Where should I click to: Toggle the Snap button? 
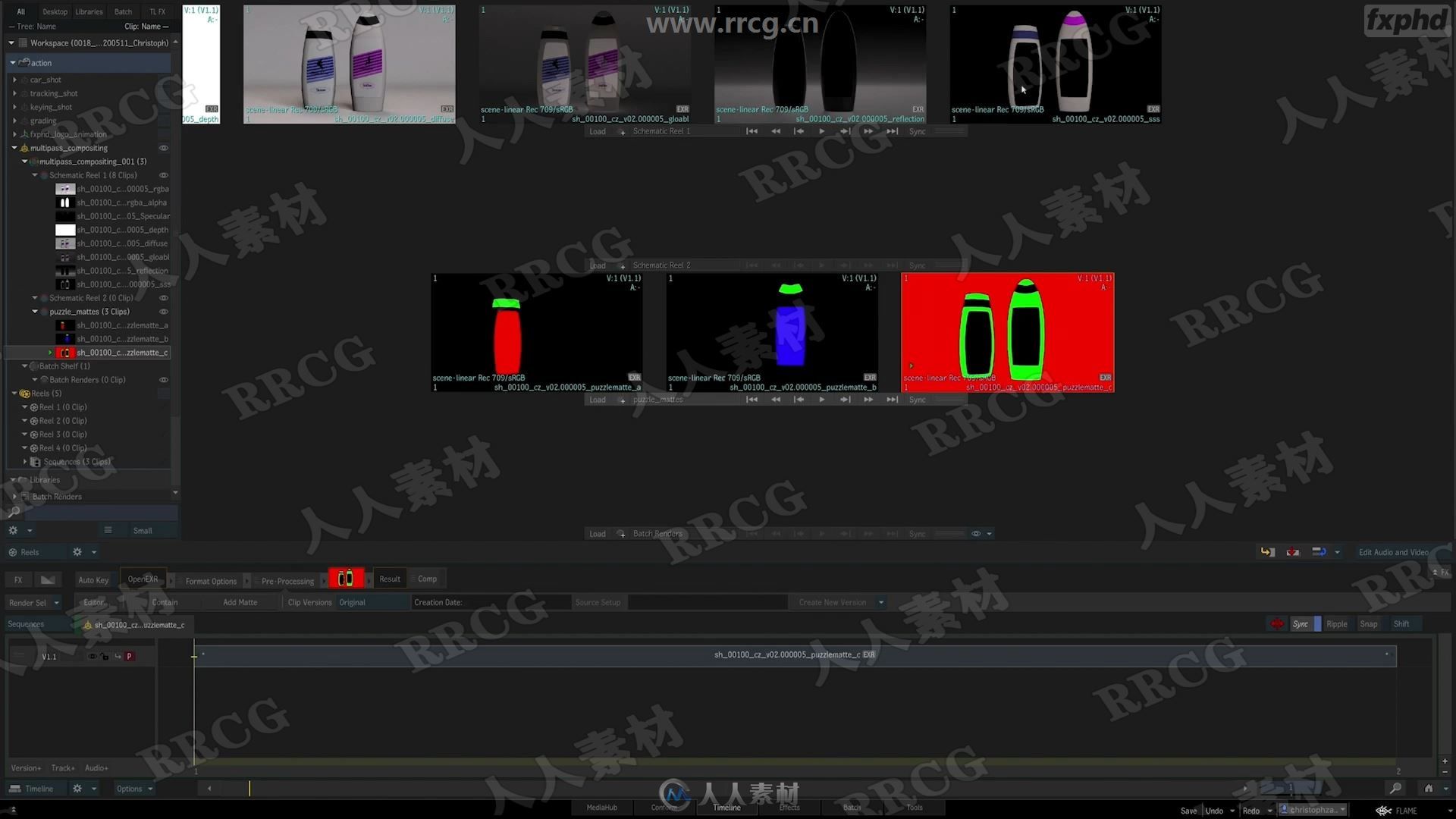coord(1369,624)
